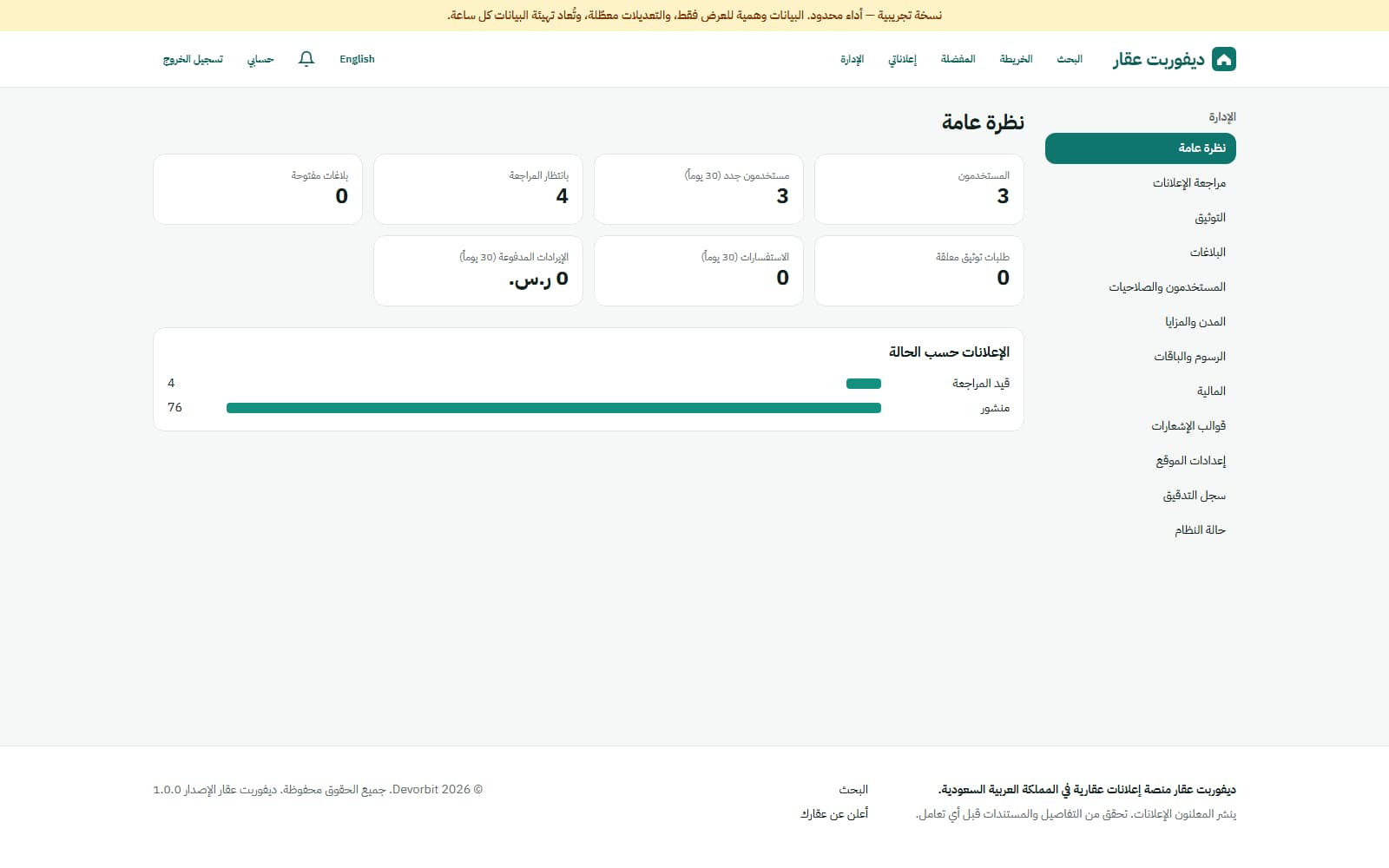Click the بانتظار المراجعة card showing 4

coord(478,189)
